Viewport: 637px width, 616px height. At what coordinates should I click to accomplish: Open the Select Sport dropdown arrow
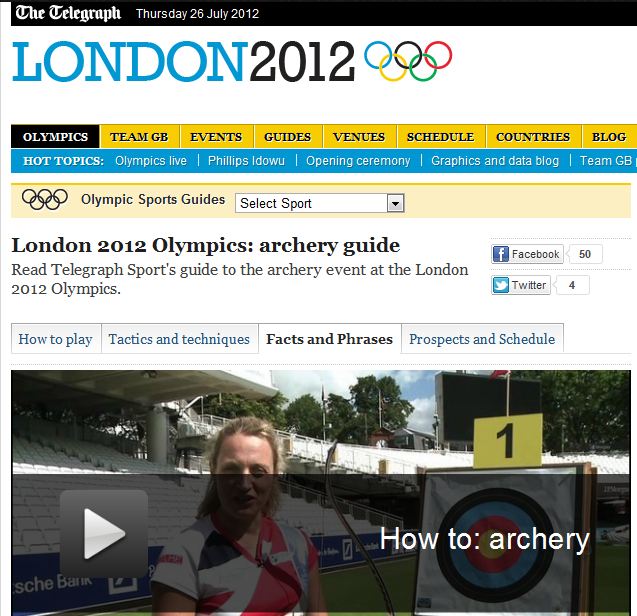[x=395, y=203]
